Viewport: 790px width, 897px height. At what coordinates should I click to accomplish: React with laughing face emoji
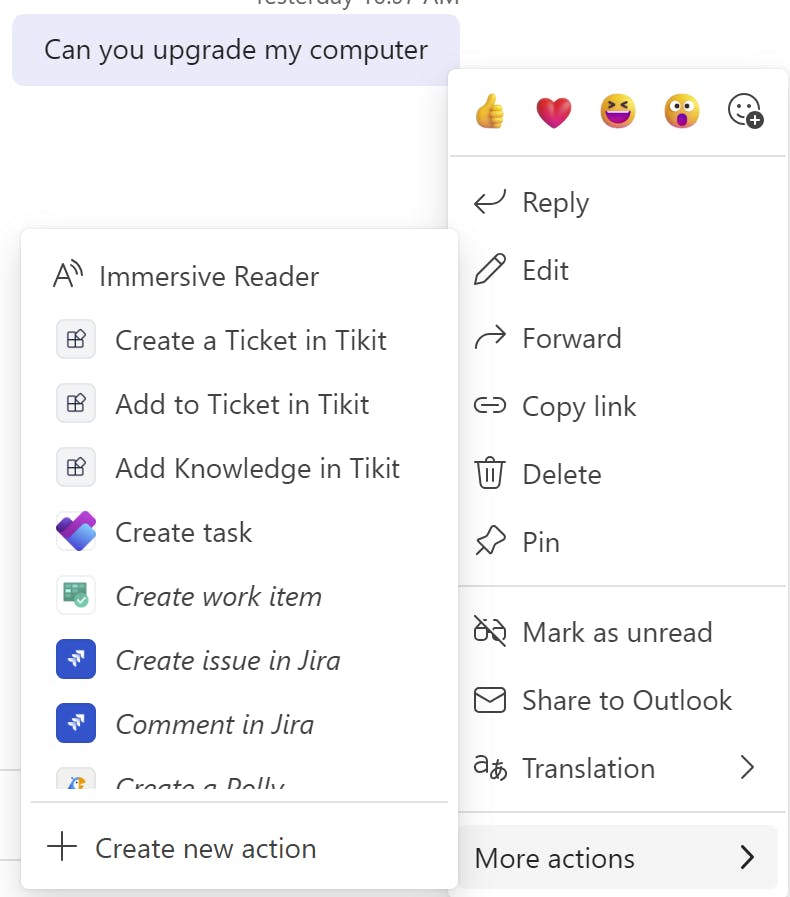pos(617,111)
